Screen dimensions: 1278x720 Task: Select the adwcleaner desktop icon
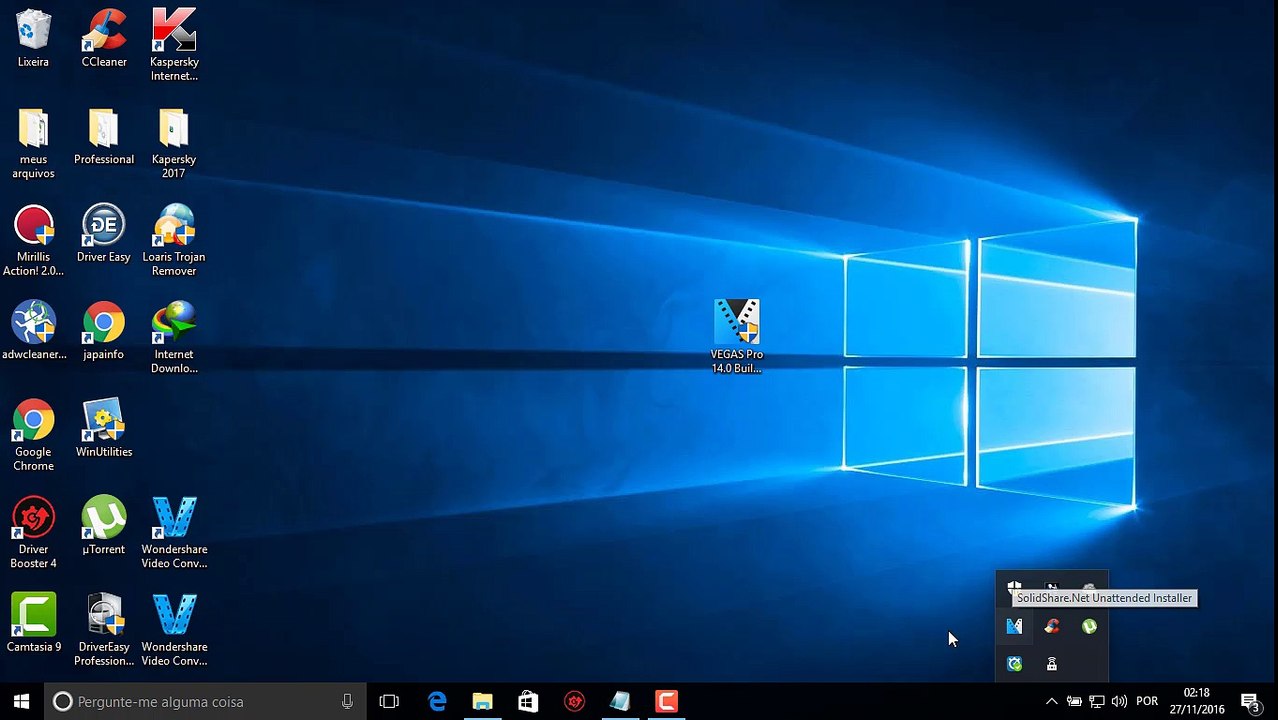point(33,331)
